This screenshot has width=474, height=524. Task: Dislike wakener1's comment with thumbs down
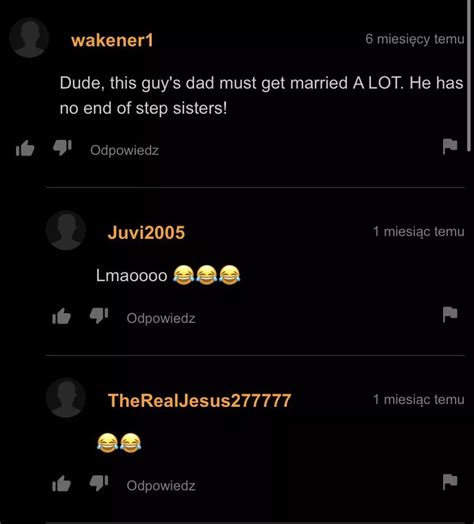63,147
